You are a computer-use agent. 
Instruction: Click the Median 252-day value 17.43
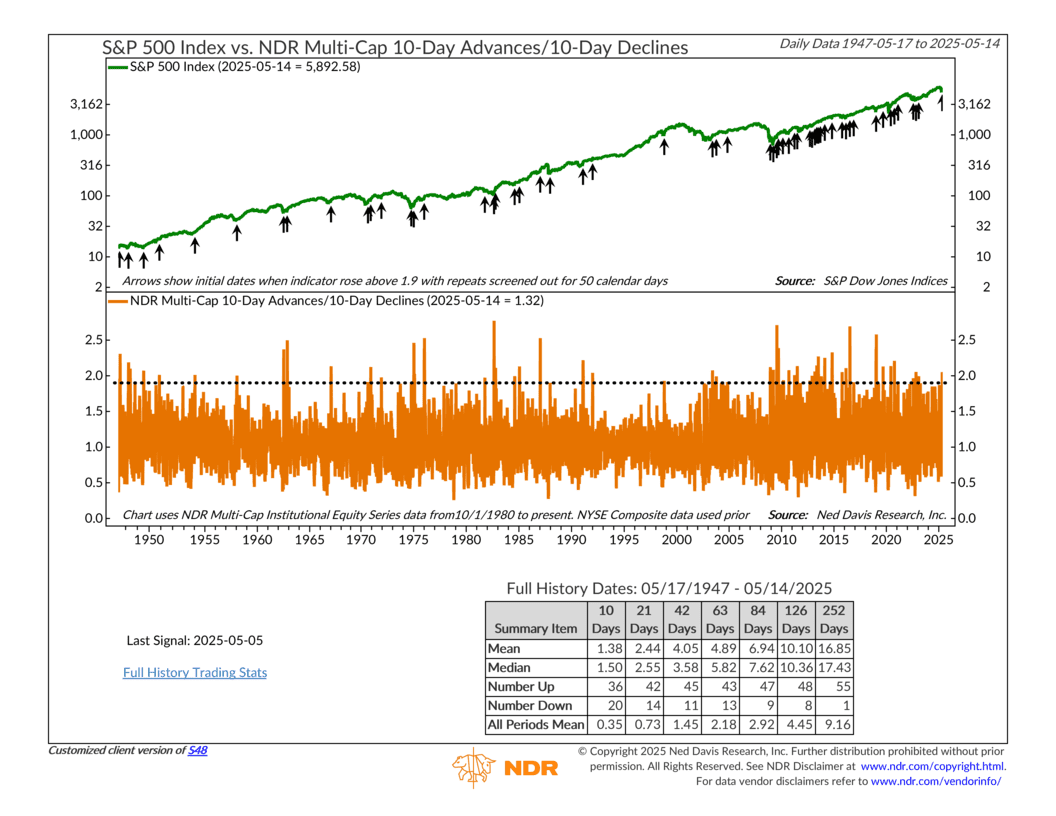833,667
